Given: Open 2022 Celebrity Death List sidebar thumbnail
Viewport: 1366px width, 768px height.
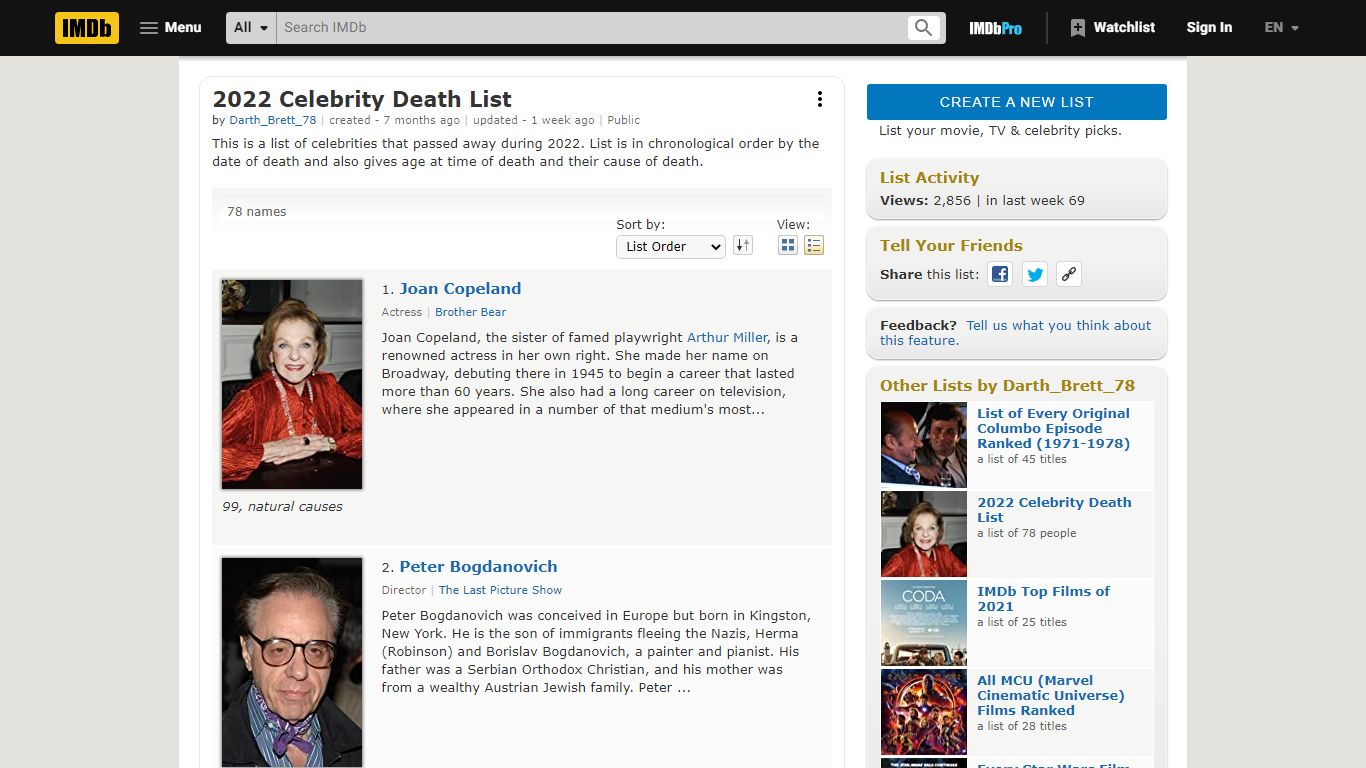Looking at the screenshot, I should (x=924, y=534).
